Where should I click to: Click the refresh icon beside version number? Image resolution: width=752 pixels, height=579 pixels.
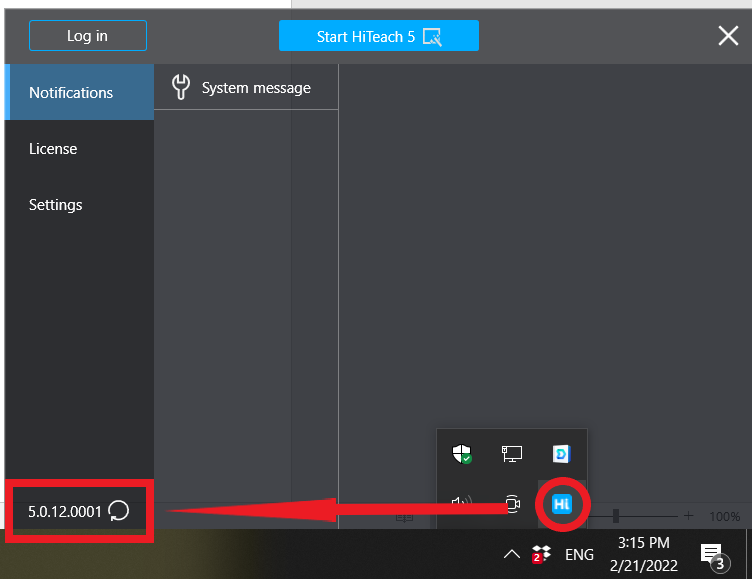click(x=118, y=510)
